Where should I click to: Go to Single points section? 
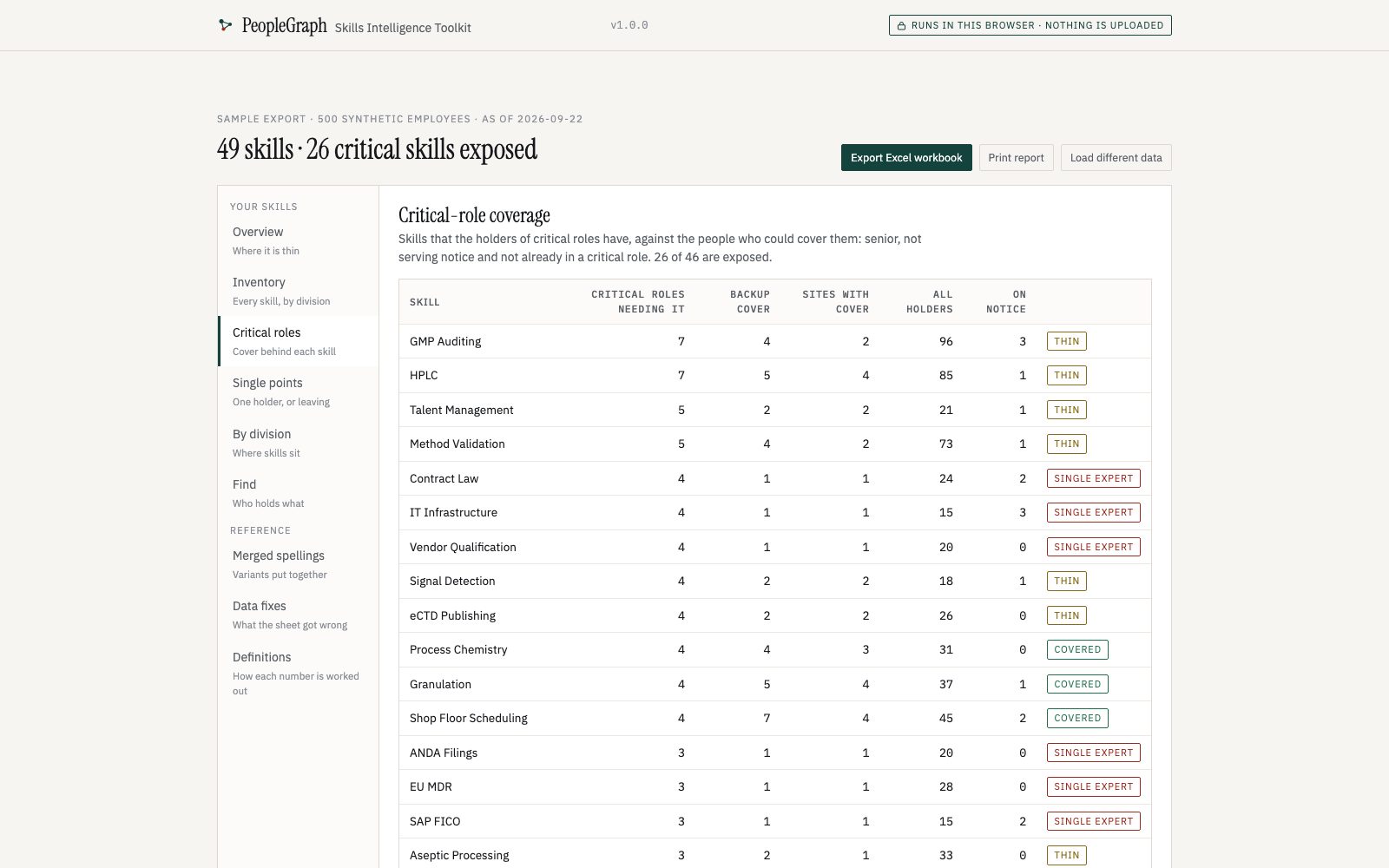click(x=298, y=391)
